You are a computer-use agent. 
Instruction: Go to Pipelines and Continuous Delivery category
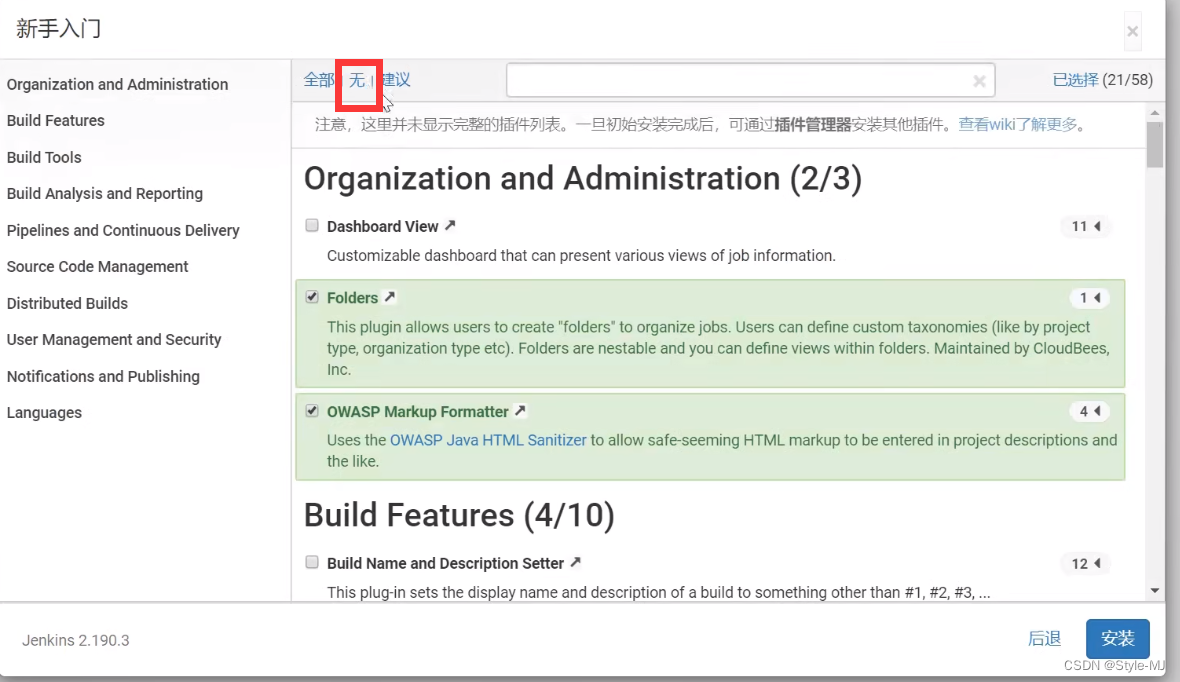[123, 230]
